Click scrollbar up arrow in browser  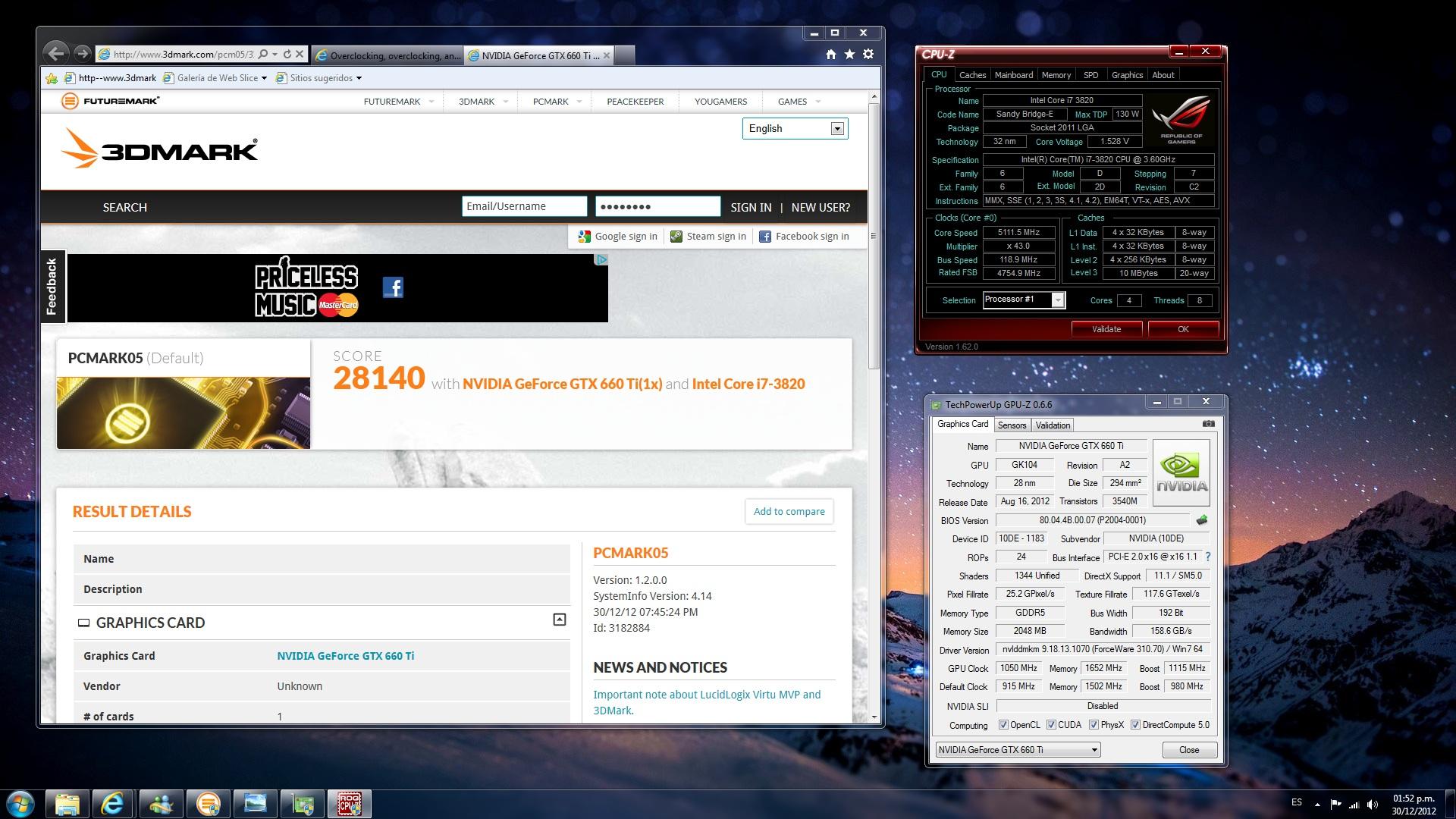874,97
